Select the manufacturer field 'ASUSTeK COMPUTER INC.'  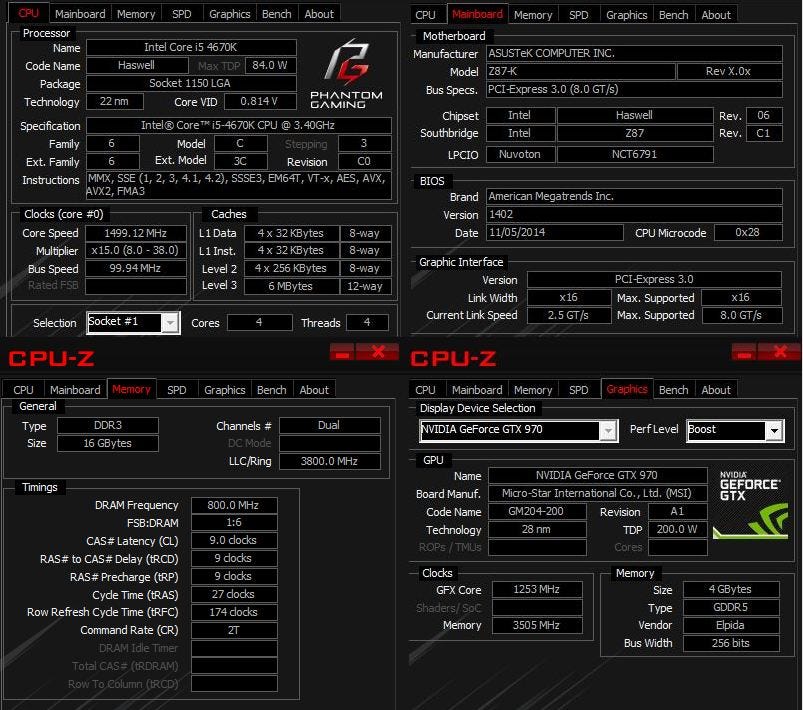pos(634,53)
